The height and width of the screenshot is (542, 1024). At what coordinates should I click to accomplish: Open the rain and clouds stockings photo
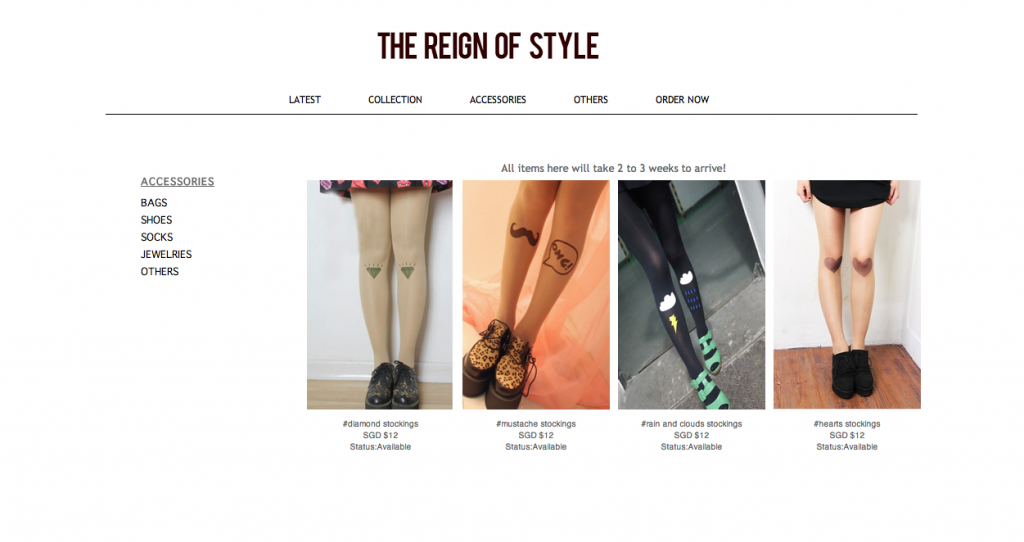692,295
